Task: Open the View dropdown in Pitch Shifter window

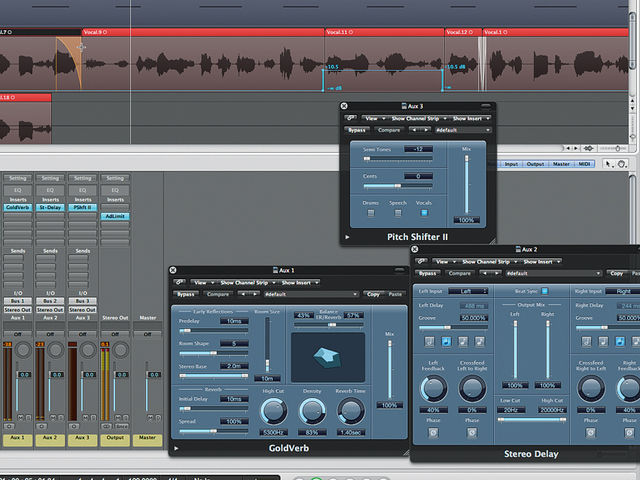Action: point(374,118)
